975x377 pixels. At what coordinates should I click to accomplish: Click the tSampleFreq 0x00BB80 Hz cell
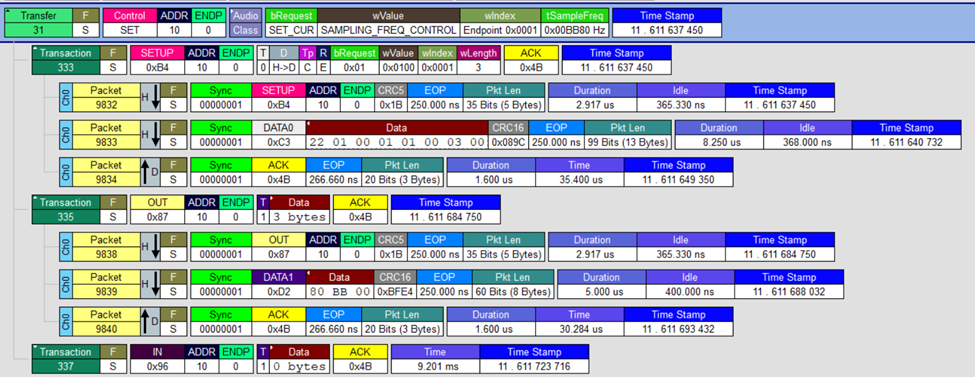tap(575, 23)
